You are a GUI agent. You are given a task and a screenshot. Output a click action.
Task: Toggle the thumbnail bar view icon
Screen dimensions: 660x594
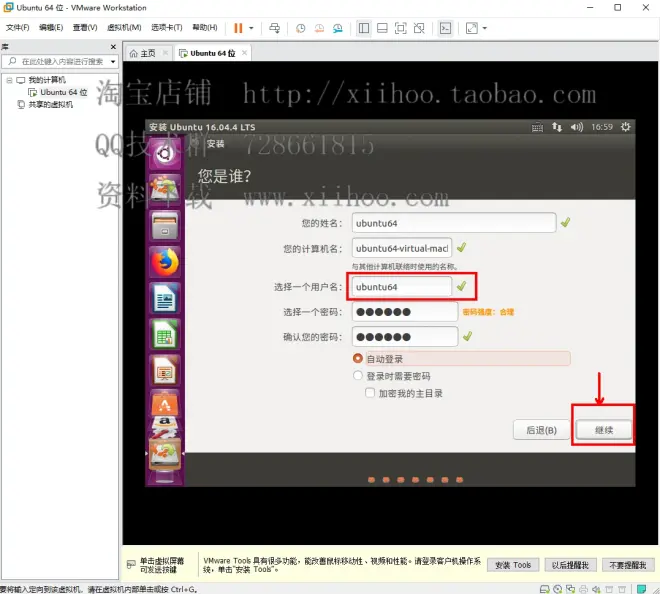pos(382,28)
